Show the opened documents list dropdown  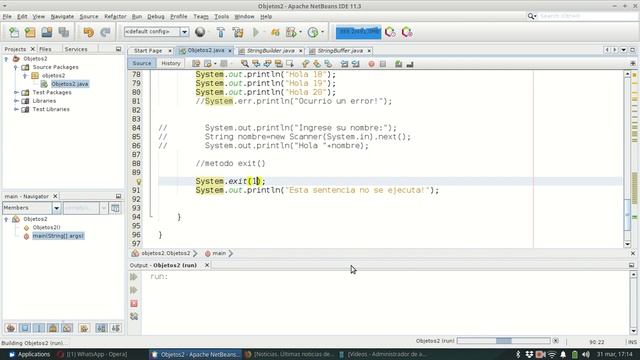[x=624, y=50]
